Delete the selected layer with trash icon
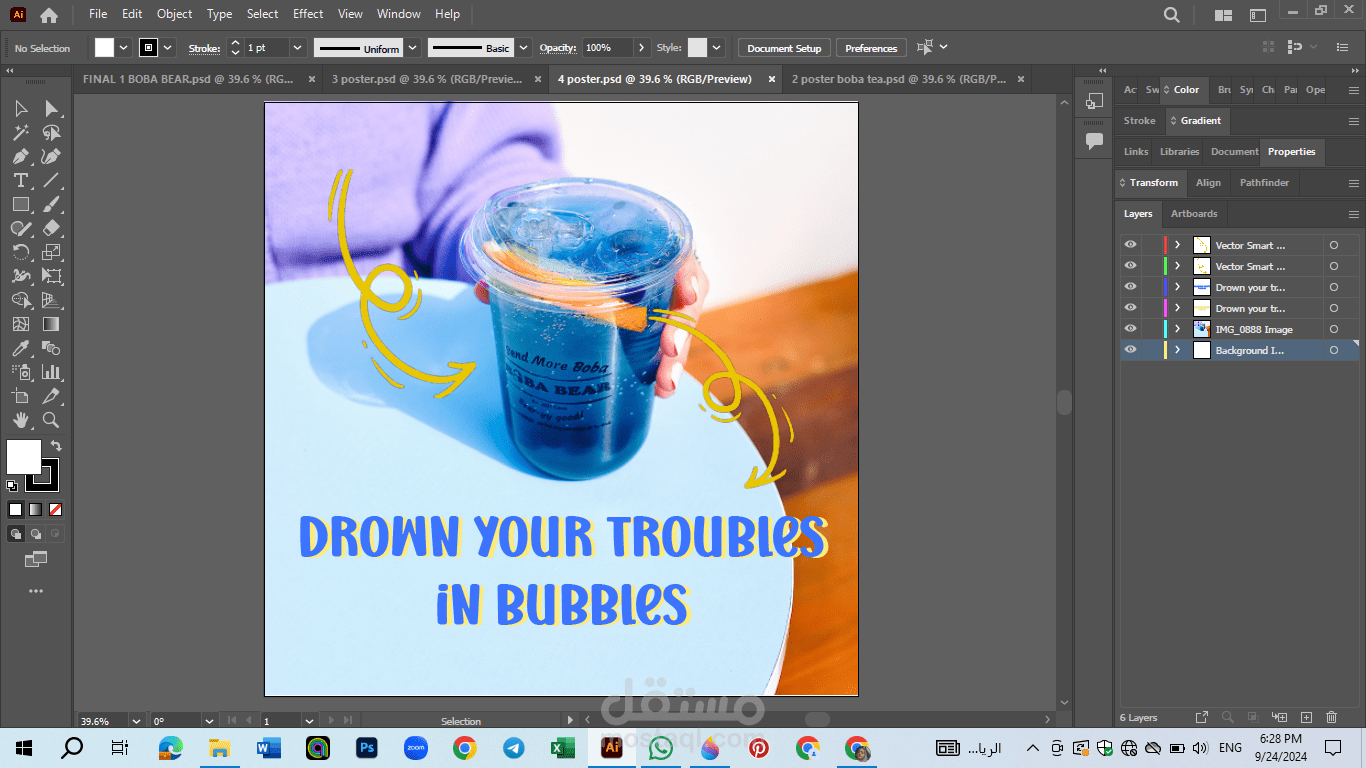1366x768 pixels. click(1331, 717)
